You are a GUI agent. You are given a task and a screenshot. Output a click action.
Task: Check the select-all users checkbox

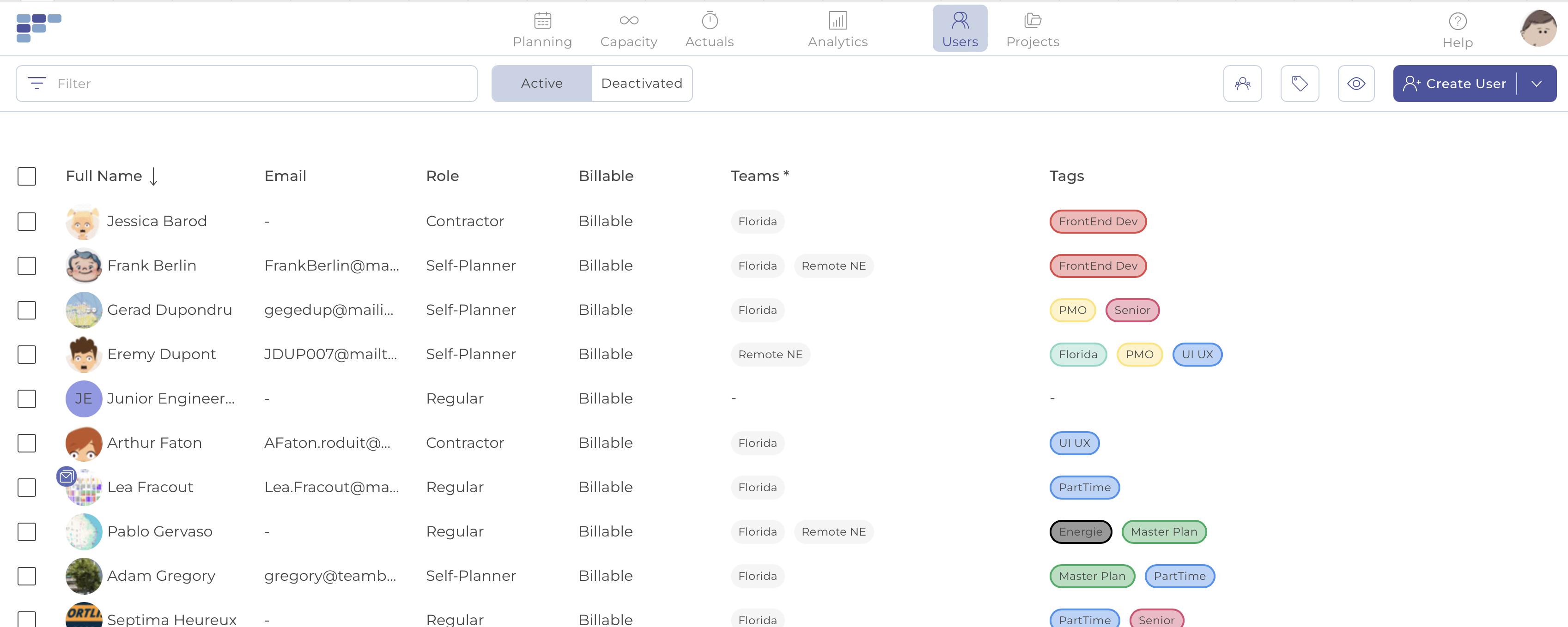27,176
